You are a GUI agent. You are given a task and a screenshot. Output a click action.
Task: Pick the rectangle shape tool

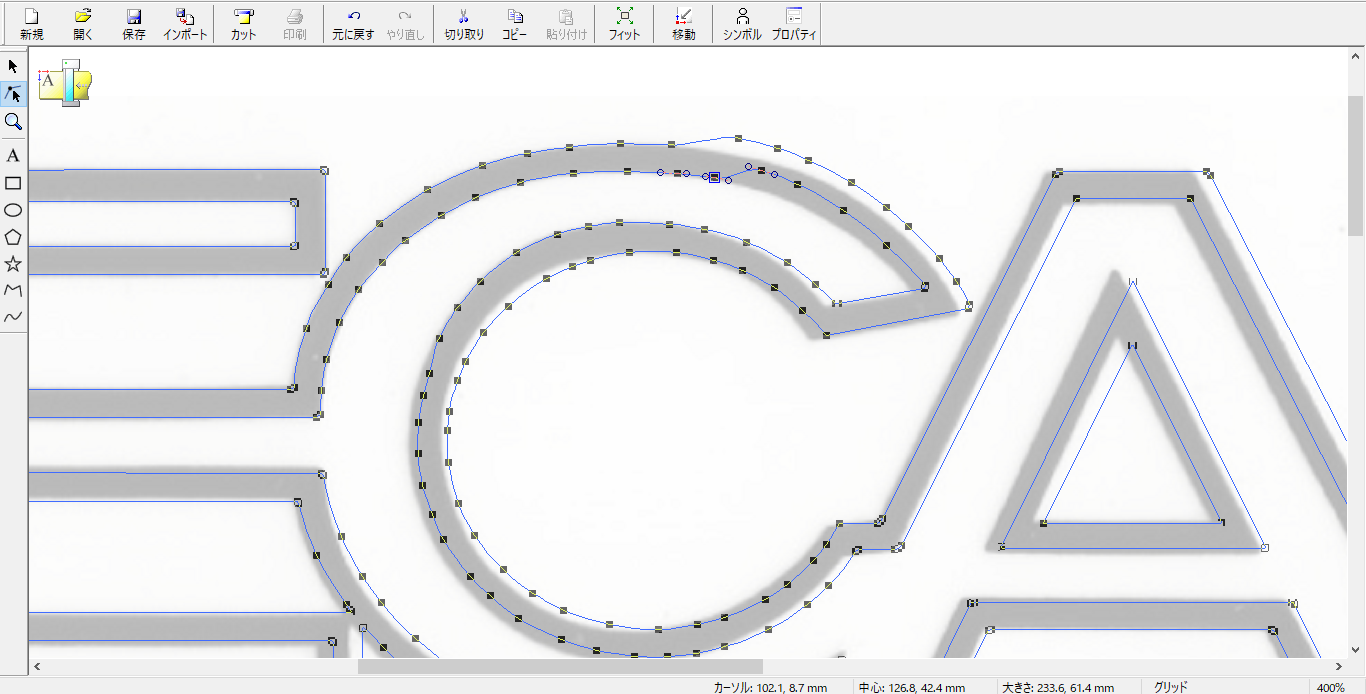[13, 183]
